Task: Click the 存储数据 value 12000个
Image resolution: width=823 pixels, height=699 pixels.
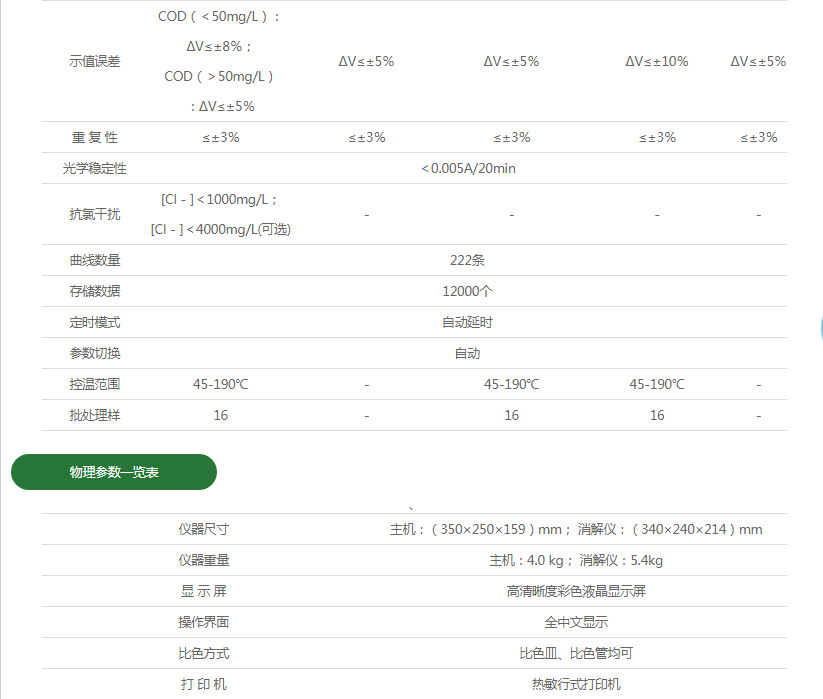Action: pos(466,290)
